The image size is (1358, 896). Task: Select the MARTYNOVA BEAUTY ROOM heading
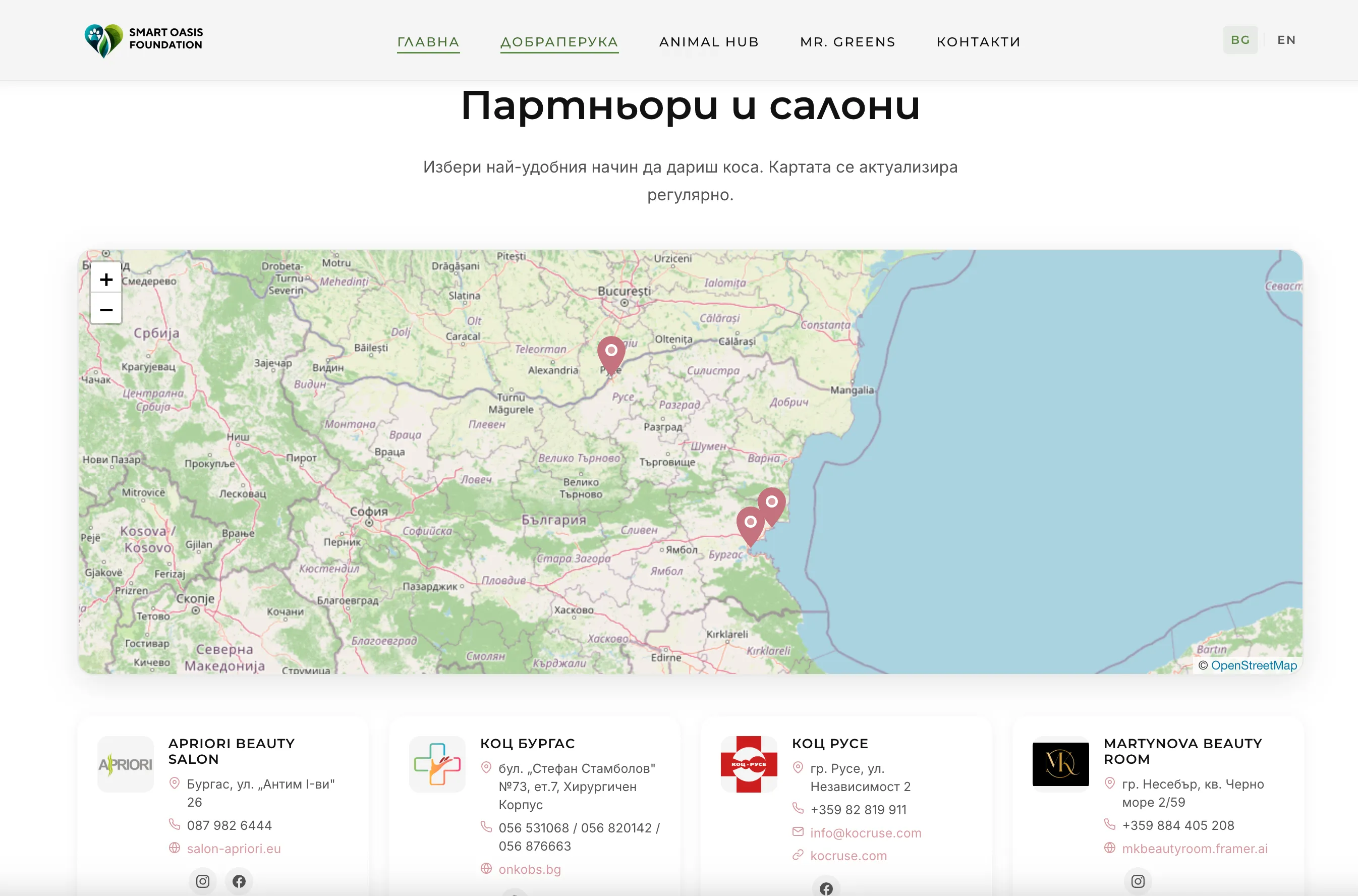1182,751
